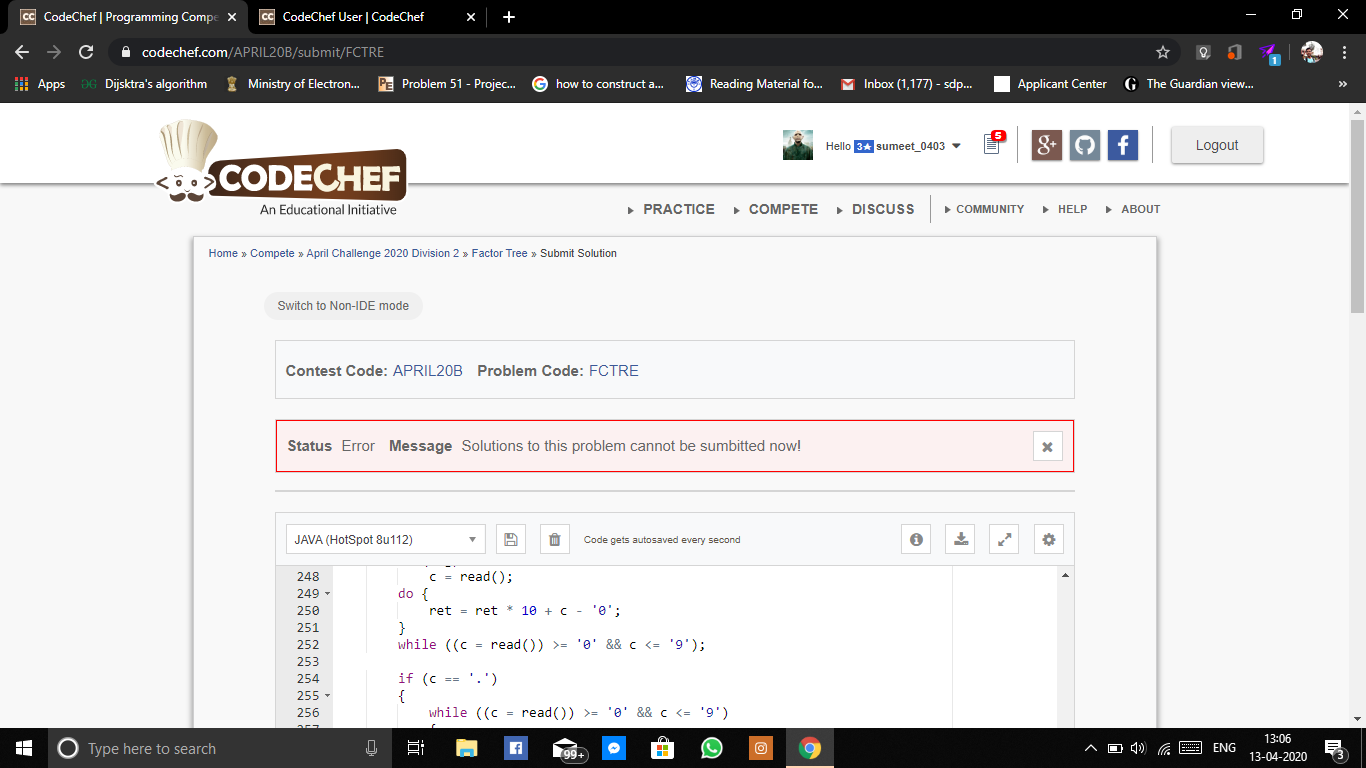Image resolution: width=1366 pixels, height=768 pixels.
Task: Open Problem 51 - Project bookmark
Action: (x=447, y=84)
